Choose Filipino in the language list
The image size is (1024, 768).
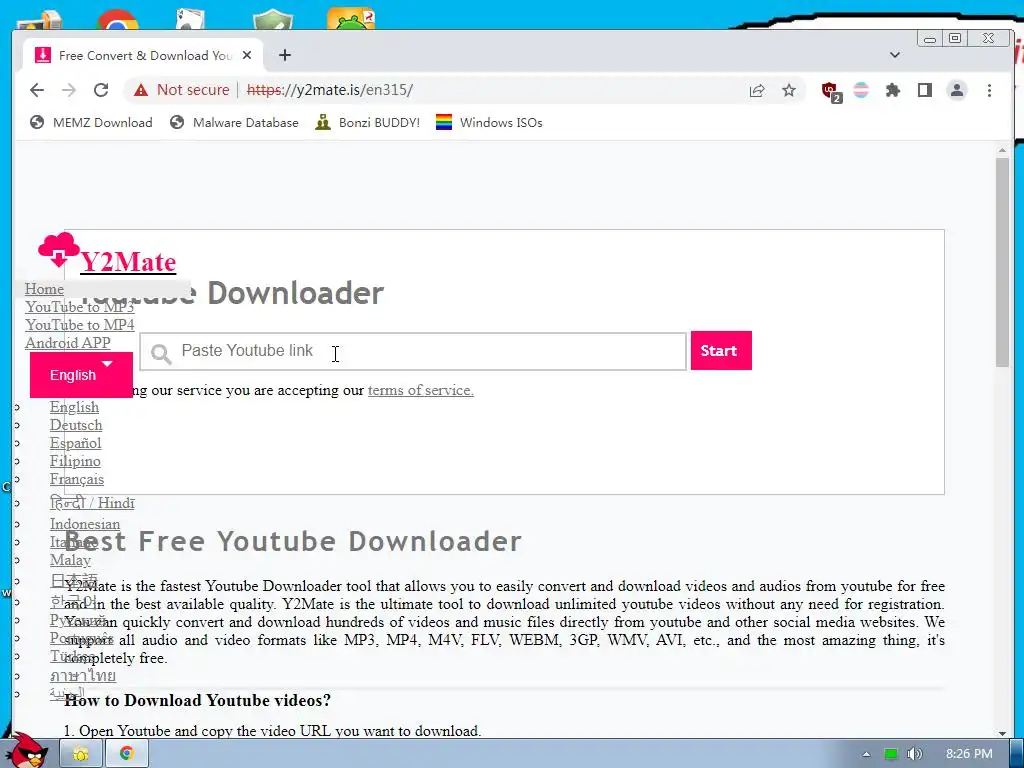click(x=75, y=461)
